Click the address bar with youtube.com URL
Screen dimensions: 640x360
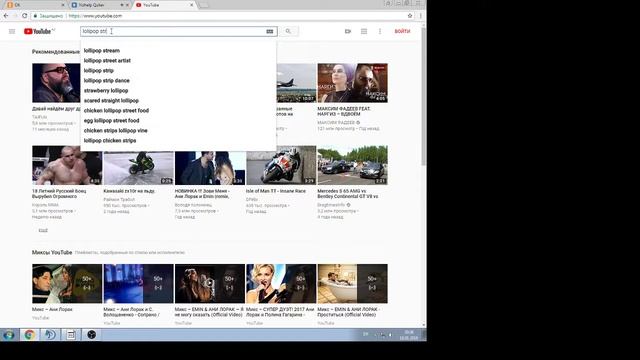click(220, 16)
